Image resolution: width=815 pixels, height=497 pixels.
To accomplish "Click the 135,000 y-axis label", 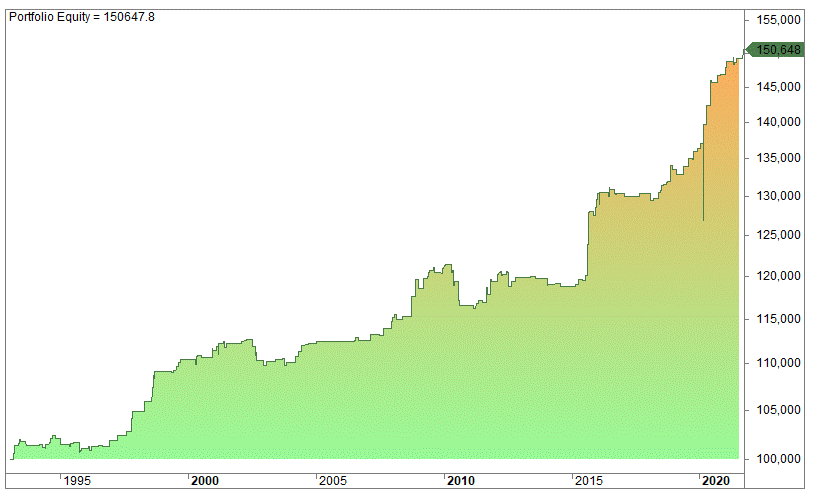I will tap(778, 158).
